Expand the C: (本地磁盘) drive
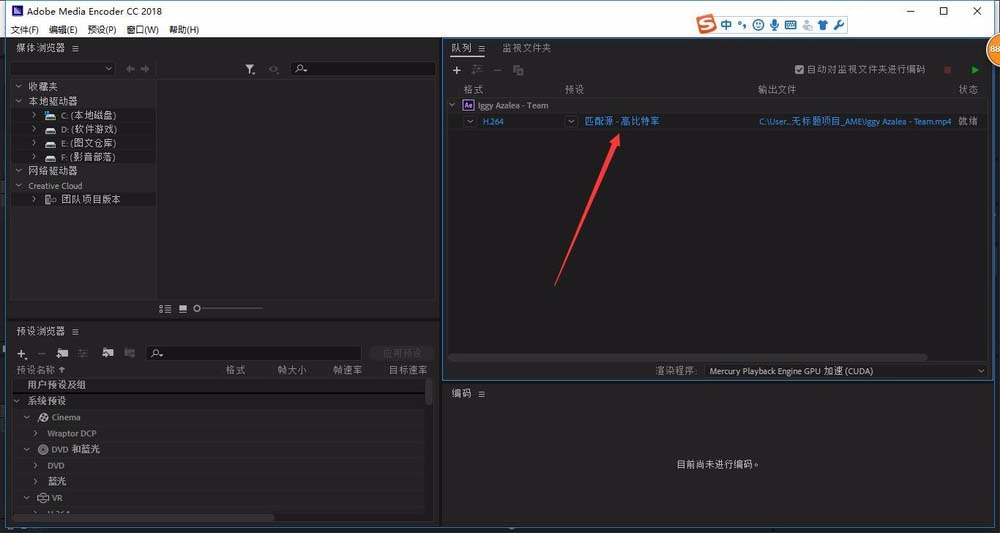The width and height of the screenshot is (1000, 533). [x=34, y=115]
